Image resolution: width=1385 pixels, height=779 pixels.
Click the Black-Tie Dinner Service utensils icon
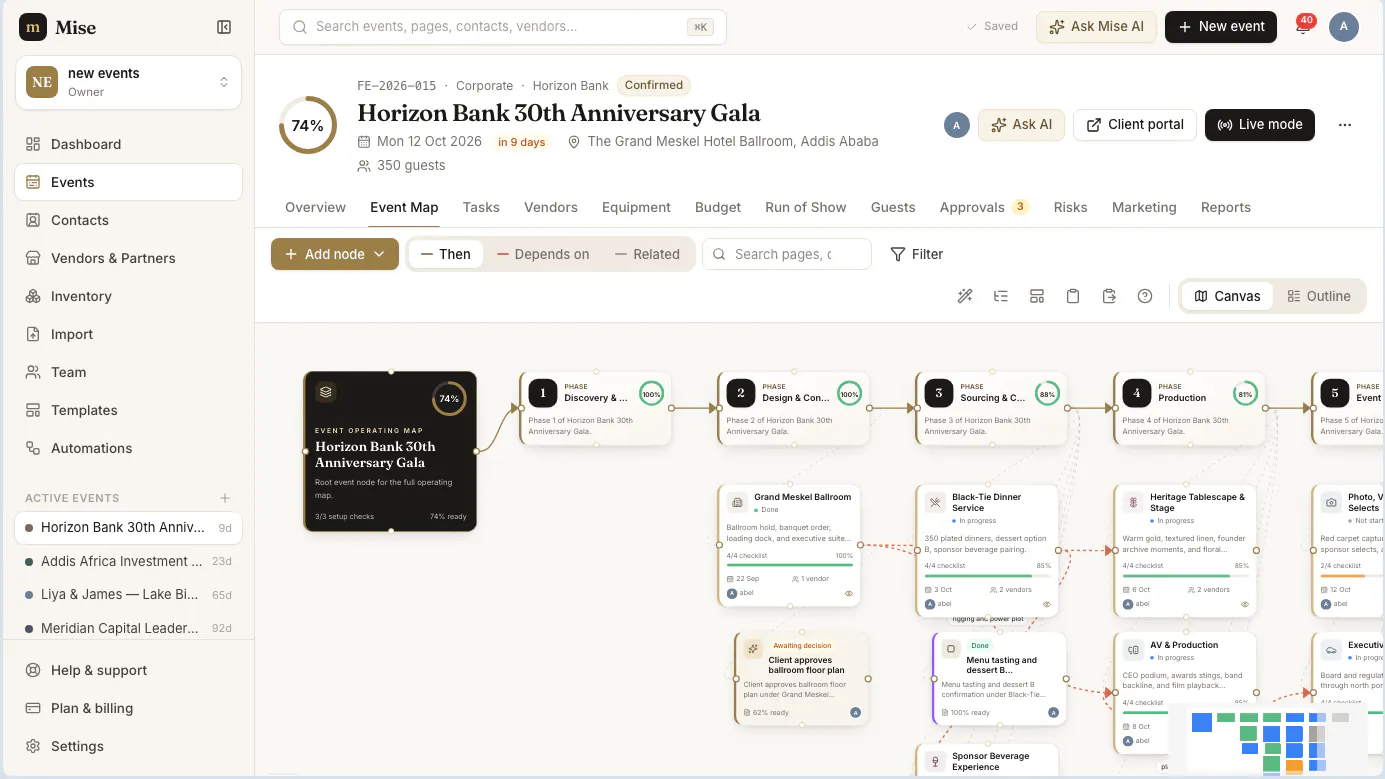[x=935, y=502]
